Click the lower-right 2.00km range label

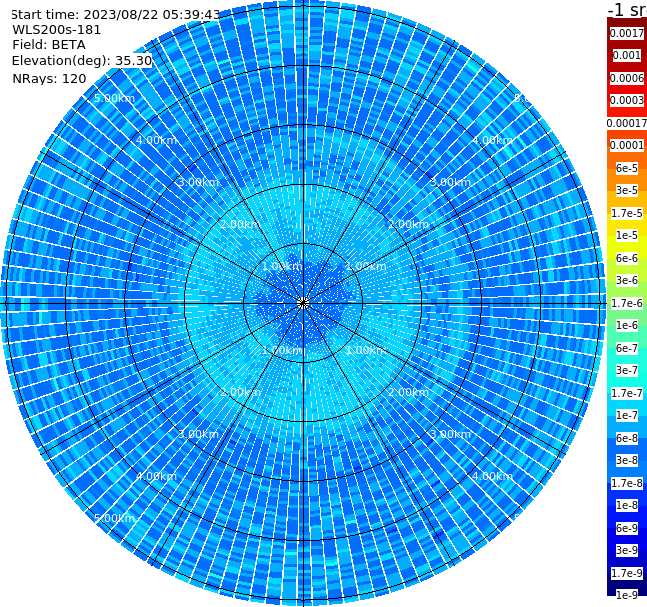click(409, 392)
